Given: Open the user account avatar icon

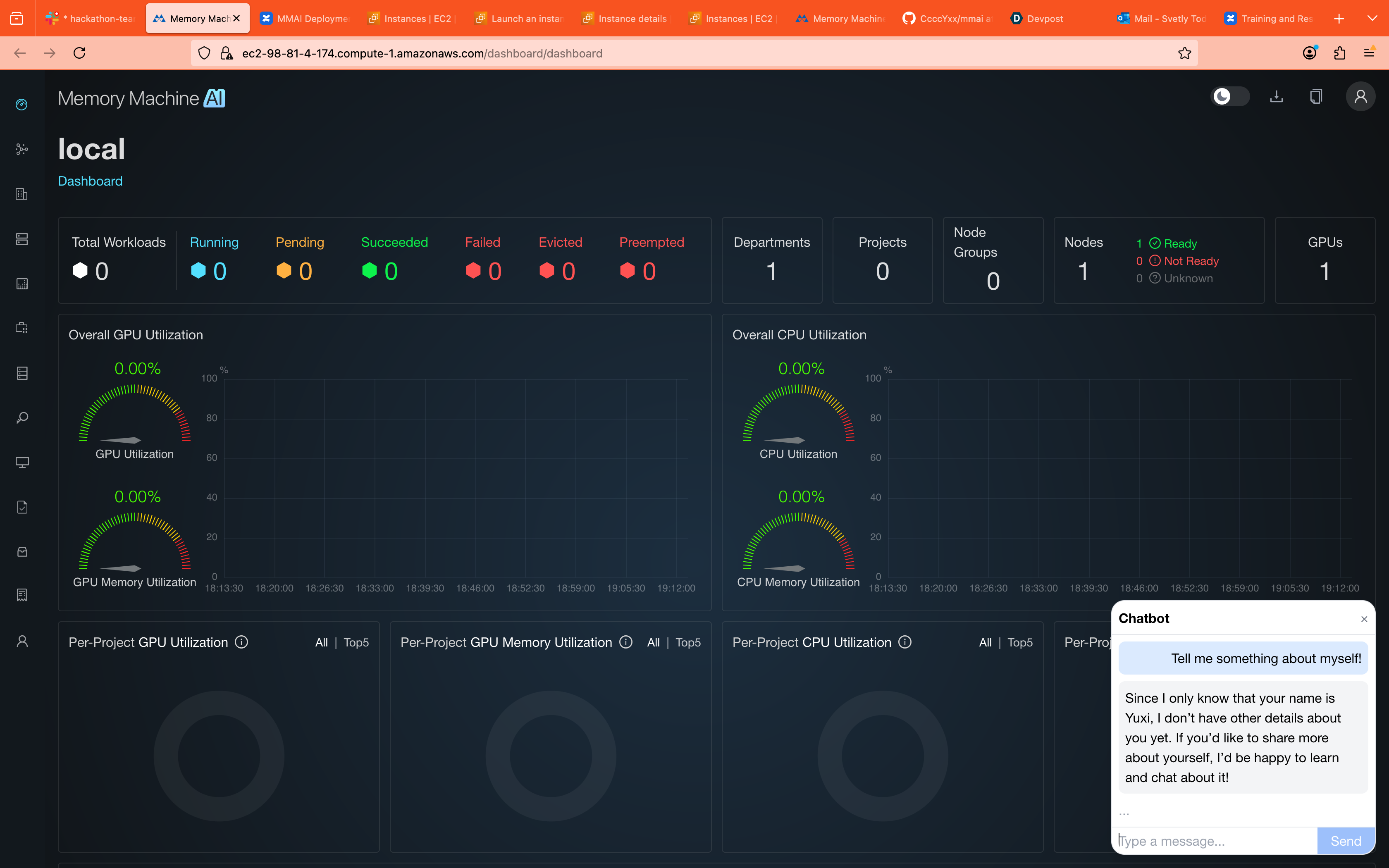Looking at the screenshot, I should pyautogui.click(x=1360, y=96).
